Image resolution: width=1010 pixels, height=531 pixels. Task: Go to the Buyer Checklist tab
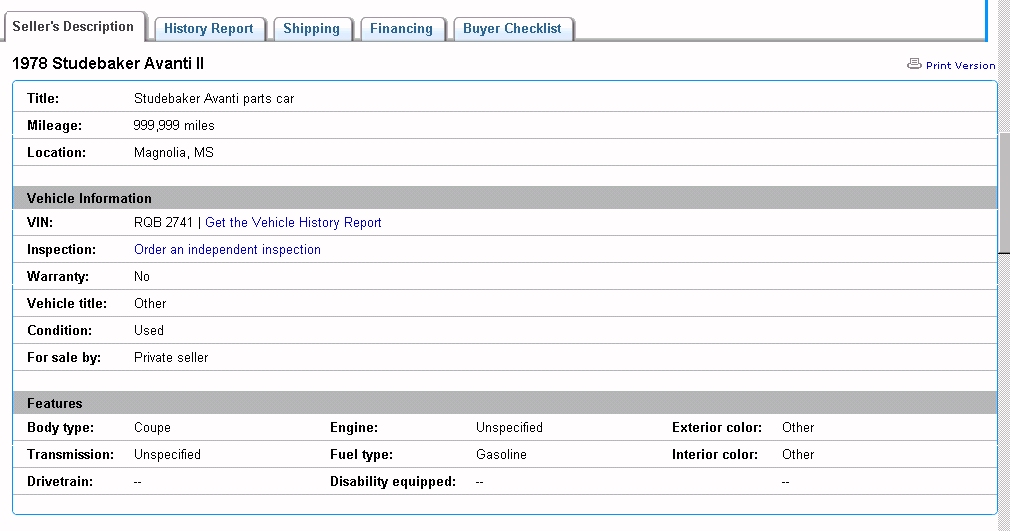pyautogui.click(x=512, y=29)
